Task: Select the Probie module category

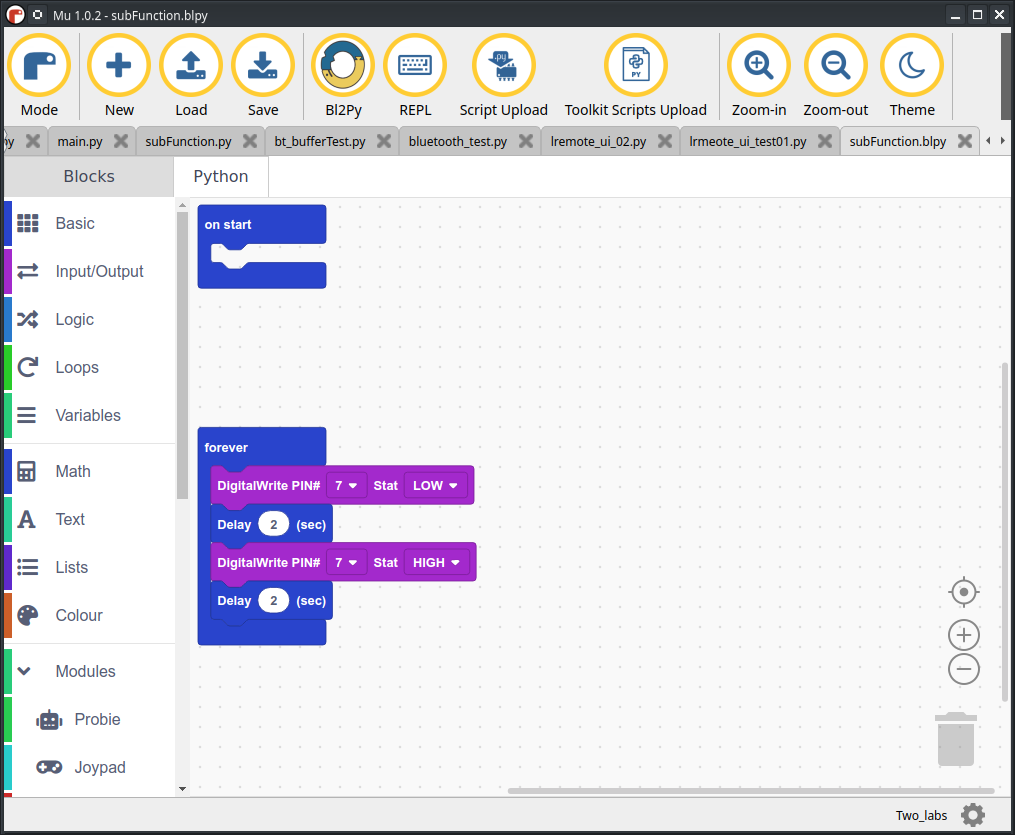Action: click(x=89, y=719)
